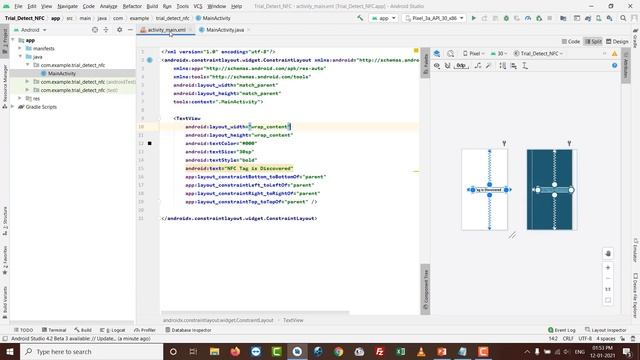Toggle autoconnect magnet icon
The width and height of the screenshot is (640, 360).
447,66
